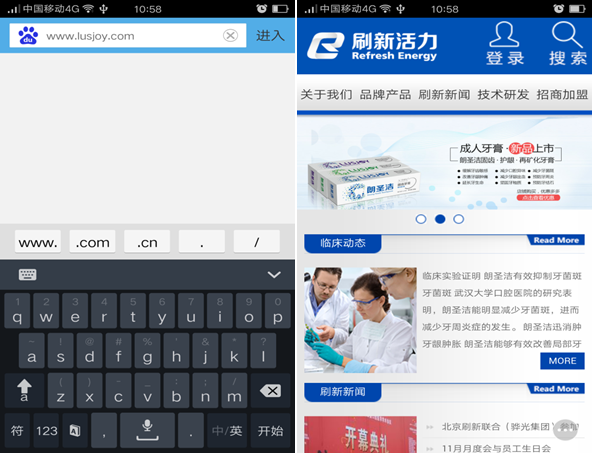Open the 招商加盟 menu item
Image resolution: width=592 pixels, height=453 pixels.
tap(562, 94)
